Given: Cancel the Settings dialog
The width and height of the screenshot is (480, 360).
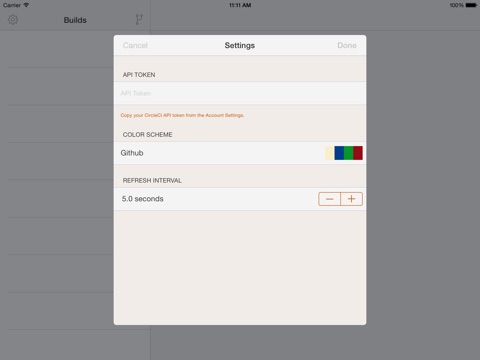Looking at the screenshot, I should click(x=135, y=45).
